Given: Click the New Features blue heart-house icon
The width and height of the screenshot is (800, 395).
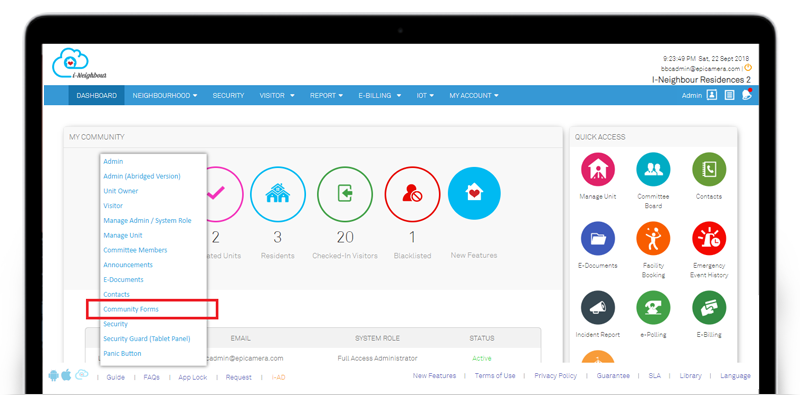Looking at the screenshot, I should click(474, 193).
